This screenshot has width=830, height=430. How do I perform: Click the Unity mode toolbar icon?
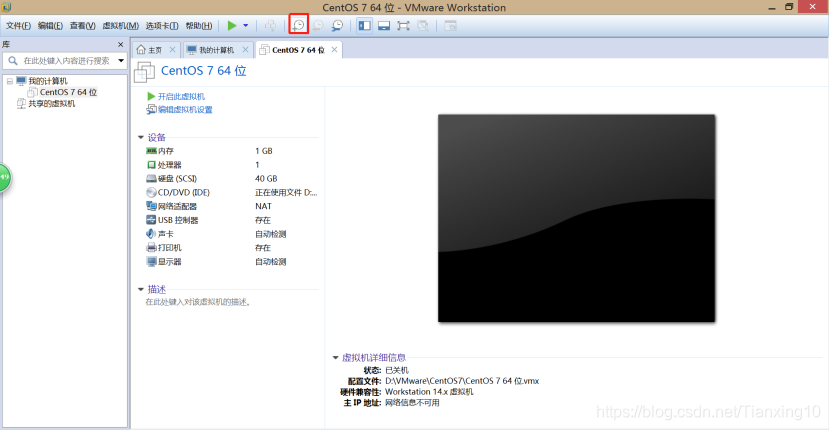click(422, 25)
